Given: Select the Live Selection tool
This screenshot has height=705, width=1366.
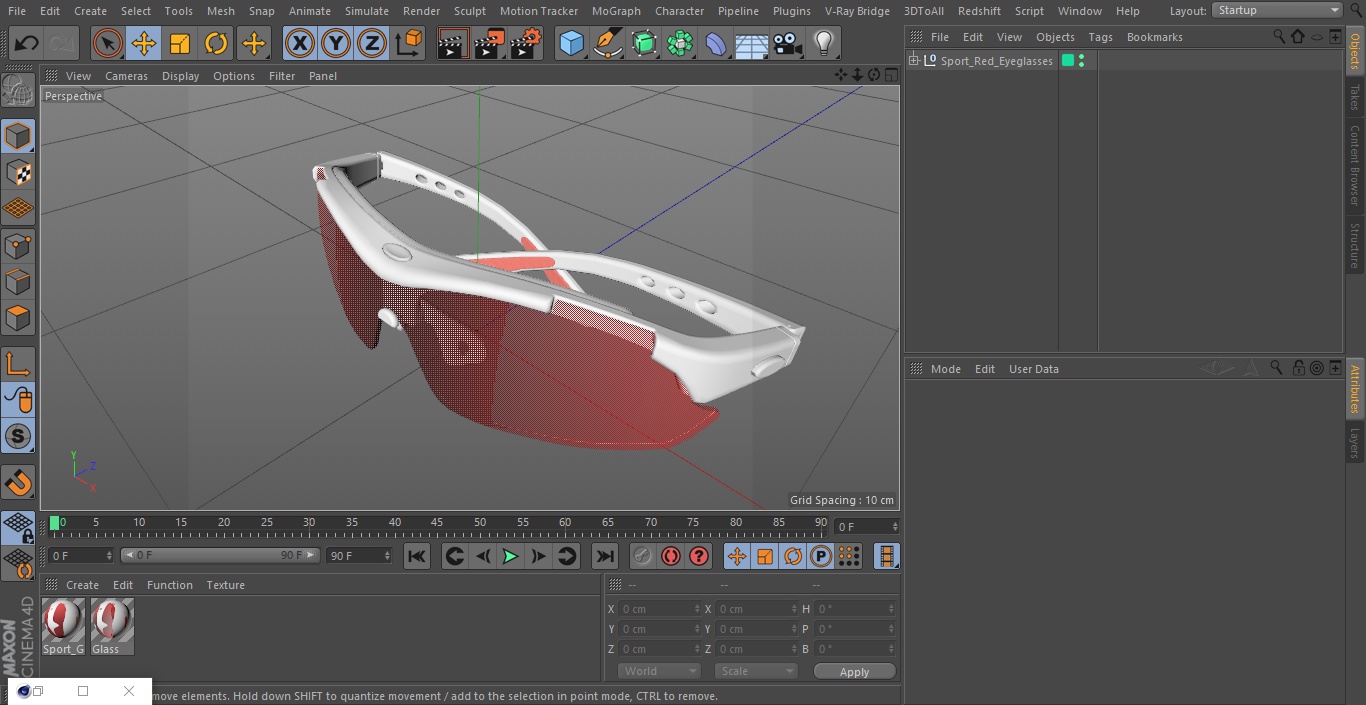Looking at the screenshot, I should coord(108,44).
